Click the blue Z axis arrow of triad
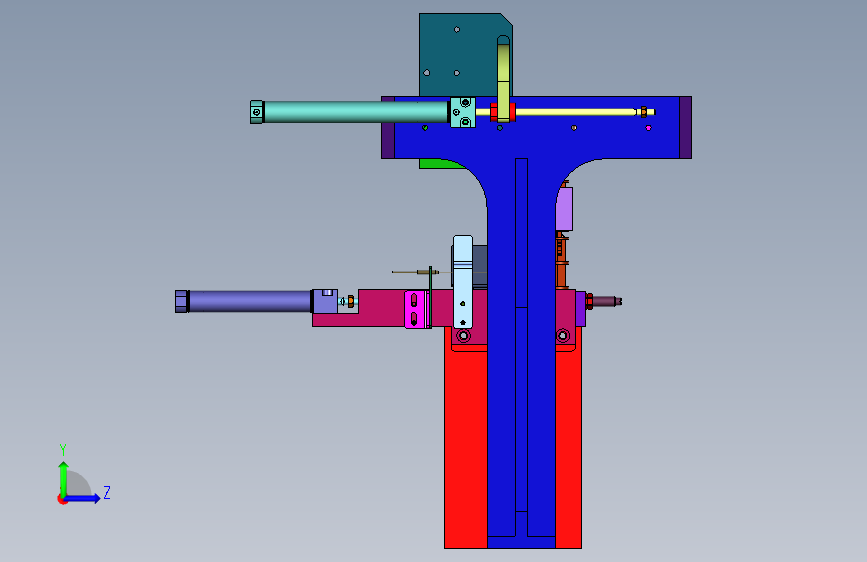The image size is (867, 562). point(83,498)
